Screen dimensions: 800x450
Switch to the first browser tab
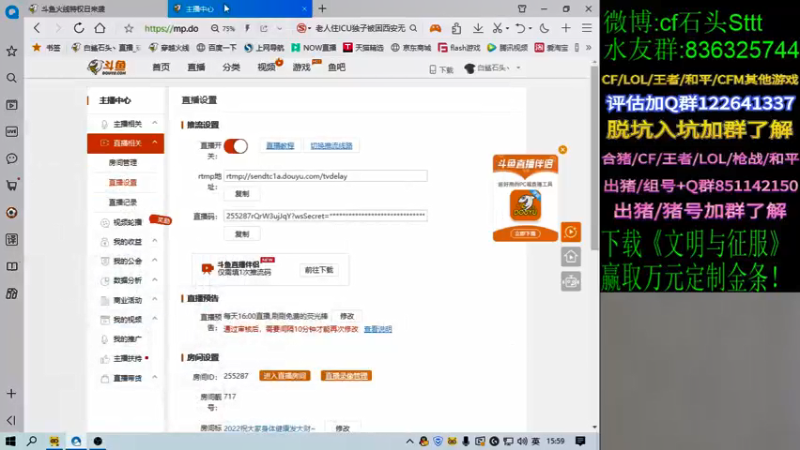[x=95, y=9]
